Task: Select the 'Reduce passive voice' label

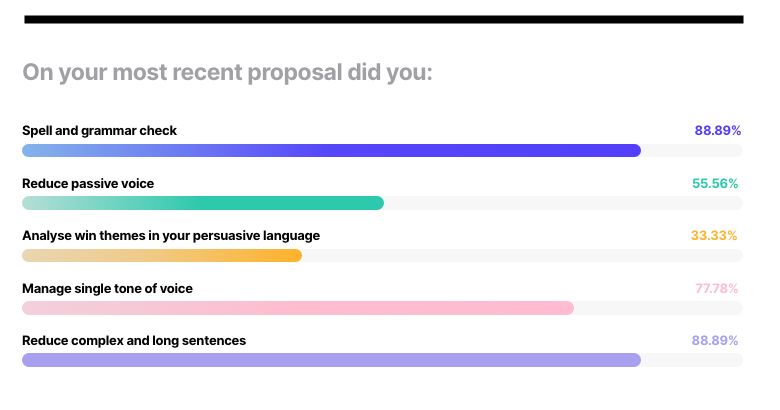Action: click(x=88, y=184)
